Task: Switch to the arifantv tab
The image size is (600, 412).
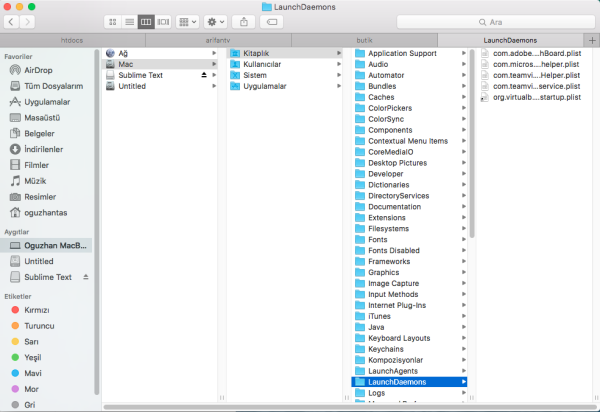Action: click(x=218, y=40)
